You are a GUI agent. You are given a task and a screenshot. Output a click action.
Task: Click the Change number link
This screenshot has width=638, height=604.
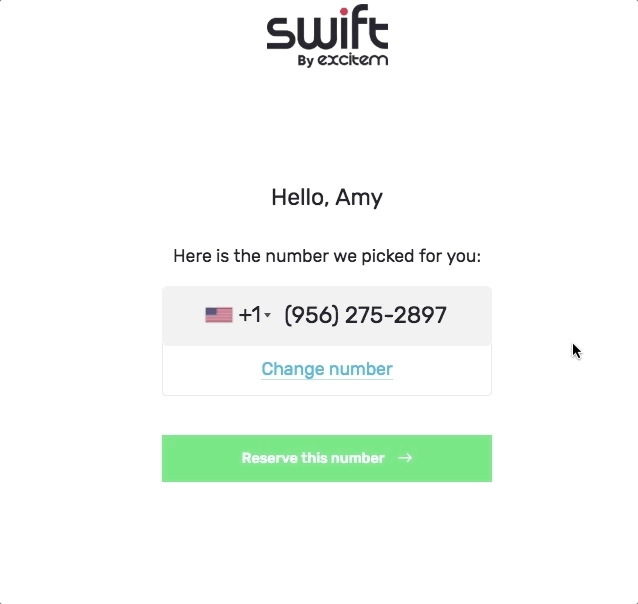327,369
